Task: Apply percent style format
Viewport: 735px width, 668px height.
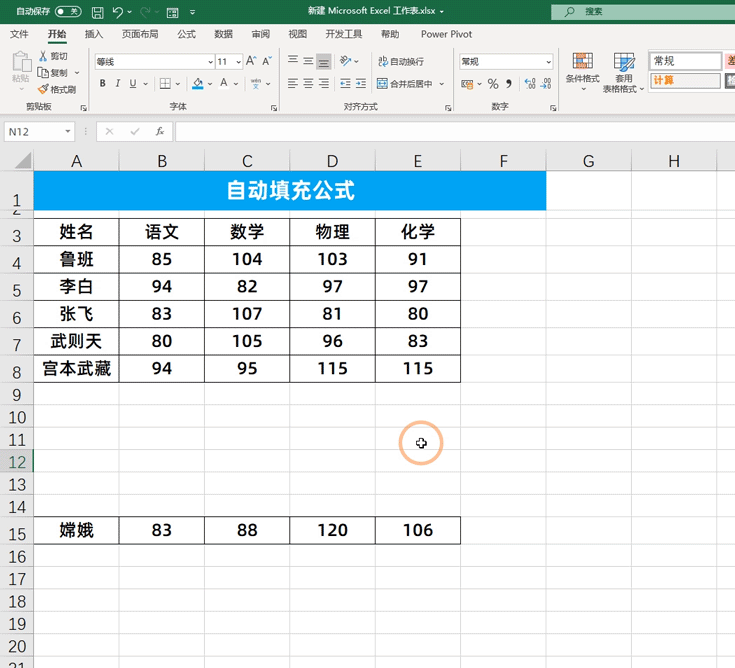Action: 493,84
